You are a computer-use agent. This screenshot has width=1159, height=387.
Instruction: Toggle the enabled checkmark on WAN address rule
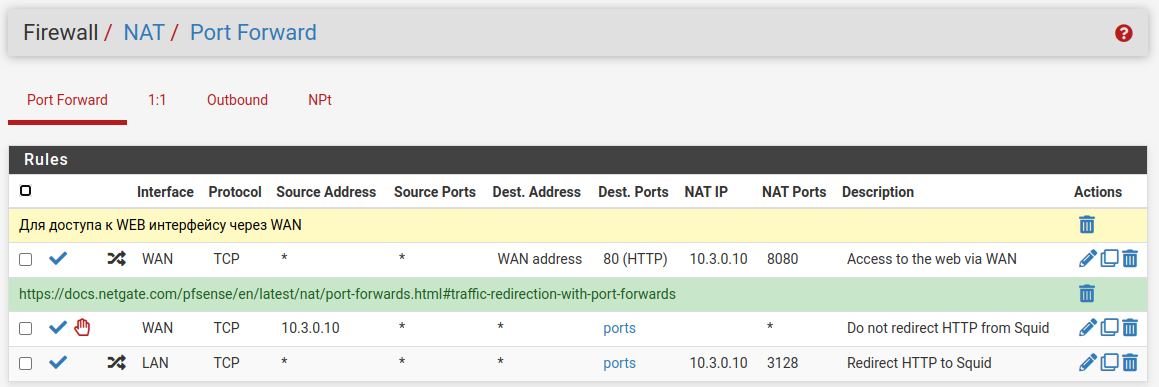[x=58, y=258]
